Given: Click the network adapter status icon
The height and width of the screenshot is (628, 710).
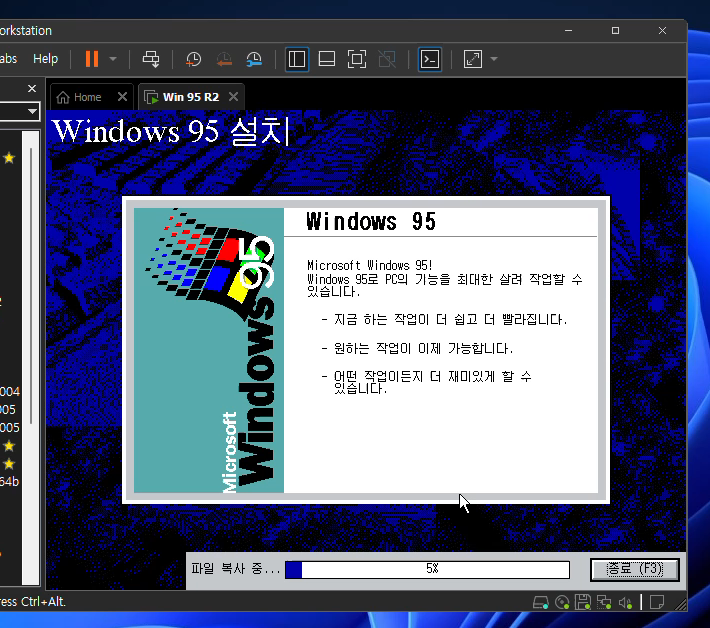Looking at the screenshot, I should tap(604, 603).
